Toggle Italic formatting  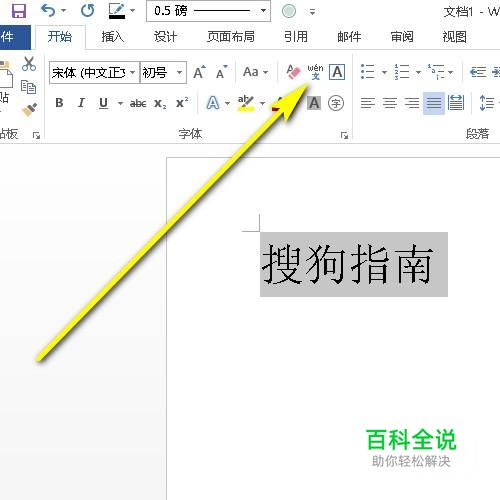click(x=81, y=103)
